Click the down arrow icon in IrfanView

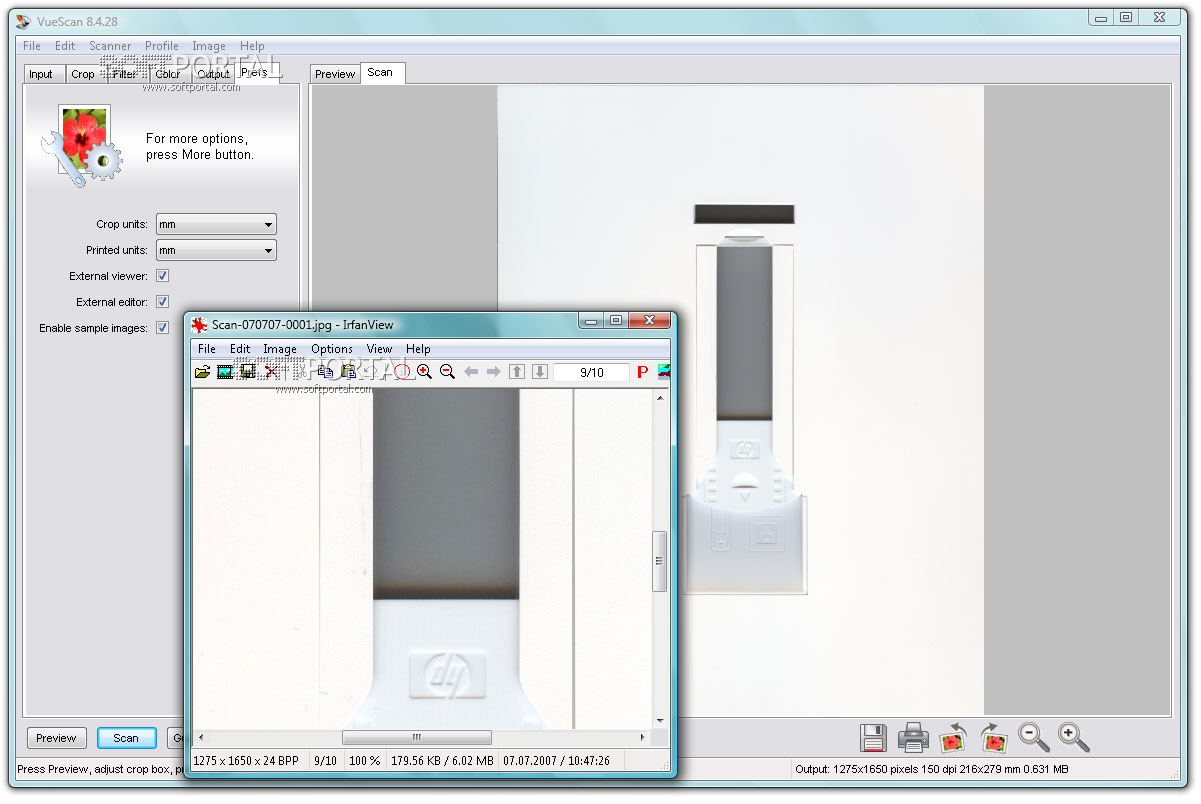[540, 372]
